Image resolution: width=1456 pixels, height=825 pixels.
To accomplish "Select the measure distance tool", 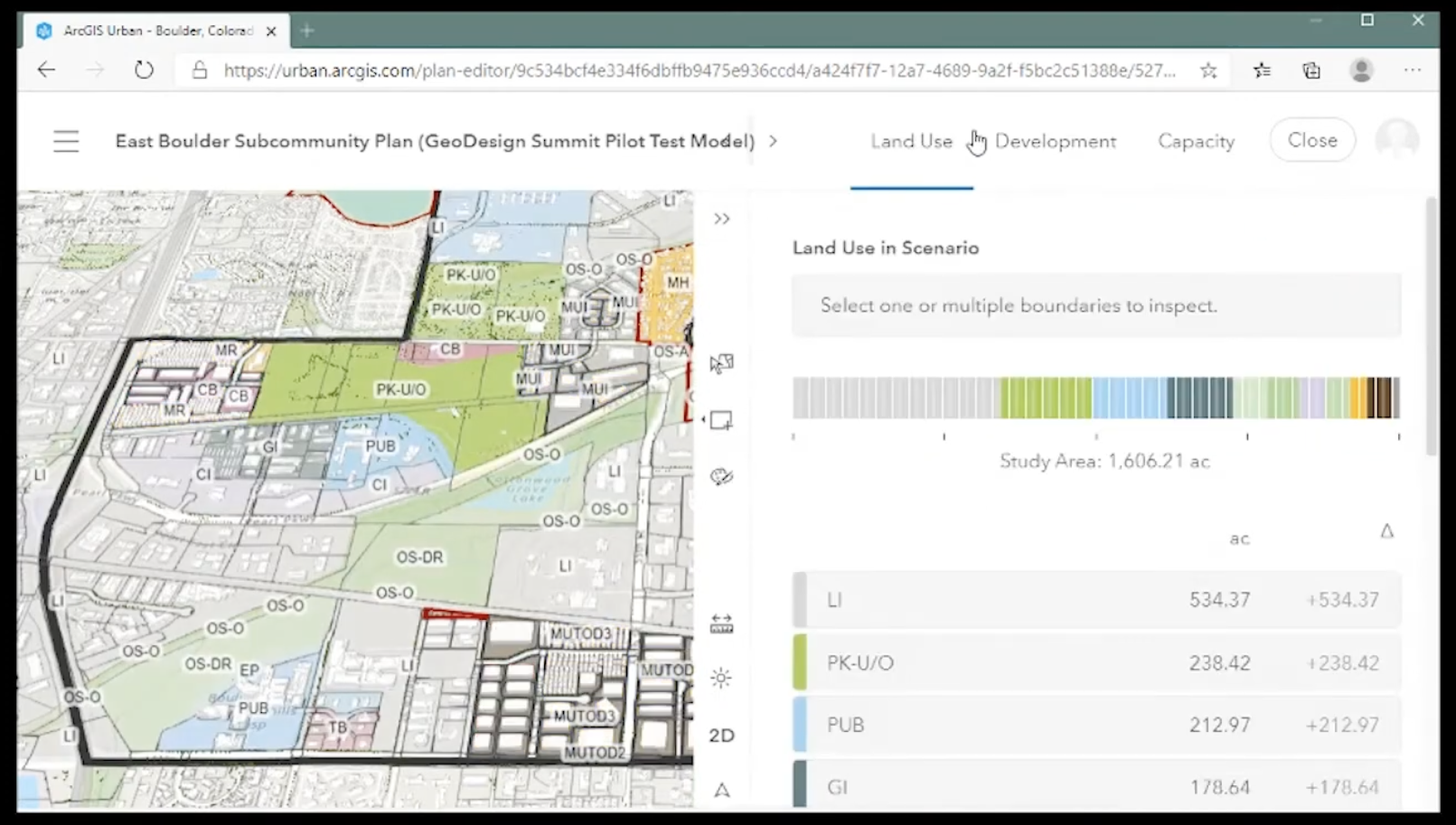I will (x=721, y=623).
